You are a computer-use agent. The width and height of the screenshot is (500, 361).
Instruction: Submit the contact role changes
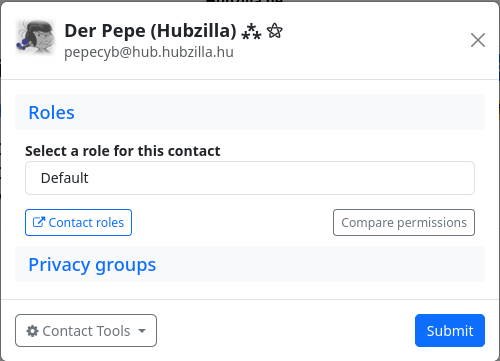pyautogui.click(x=450, y=331)
